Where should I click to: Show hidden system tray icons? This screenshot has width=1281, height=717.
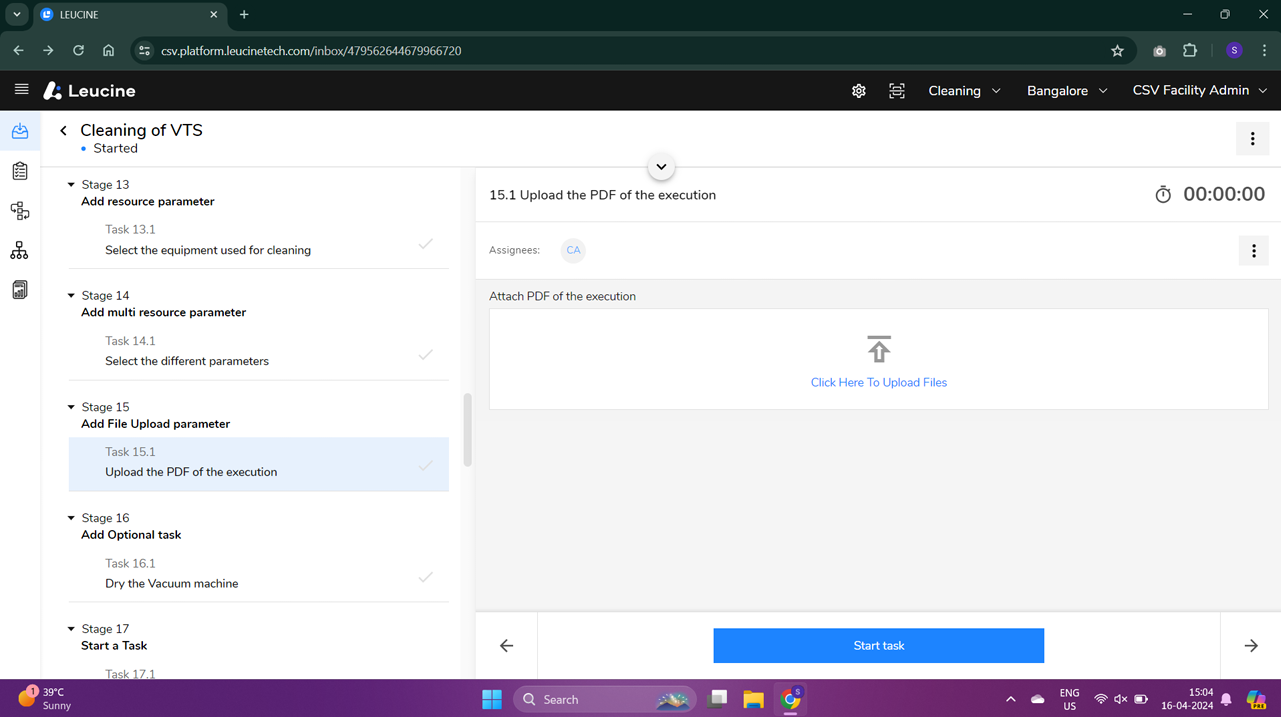click(1010, 699)
